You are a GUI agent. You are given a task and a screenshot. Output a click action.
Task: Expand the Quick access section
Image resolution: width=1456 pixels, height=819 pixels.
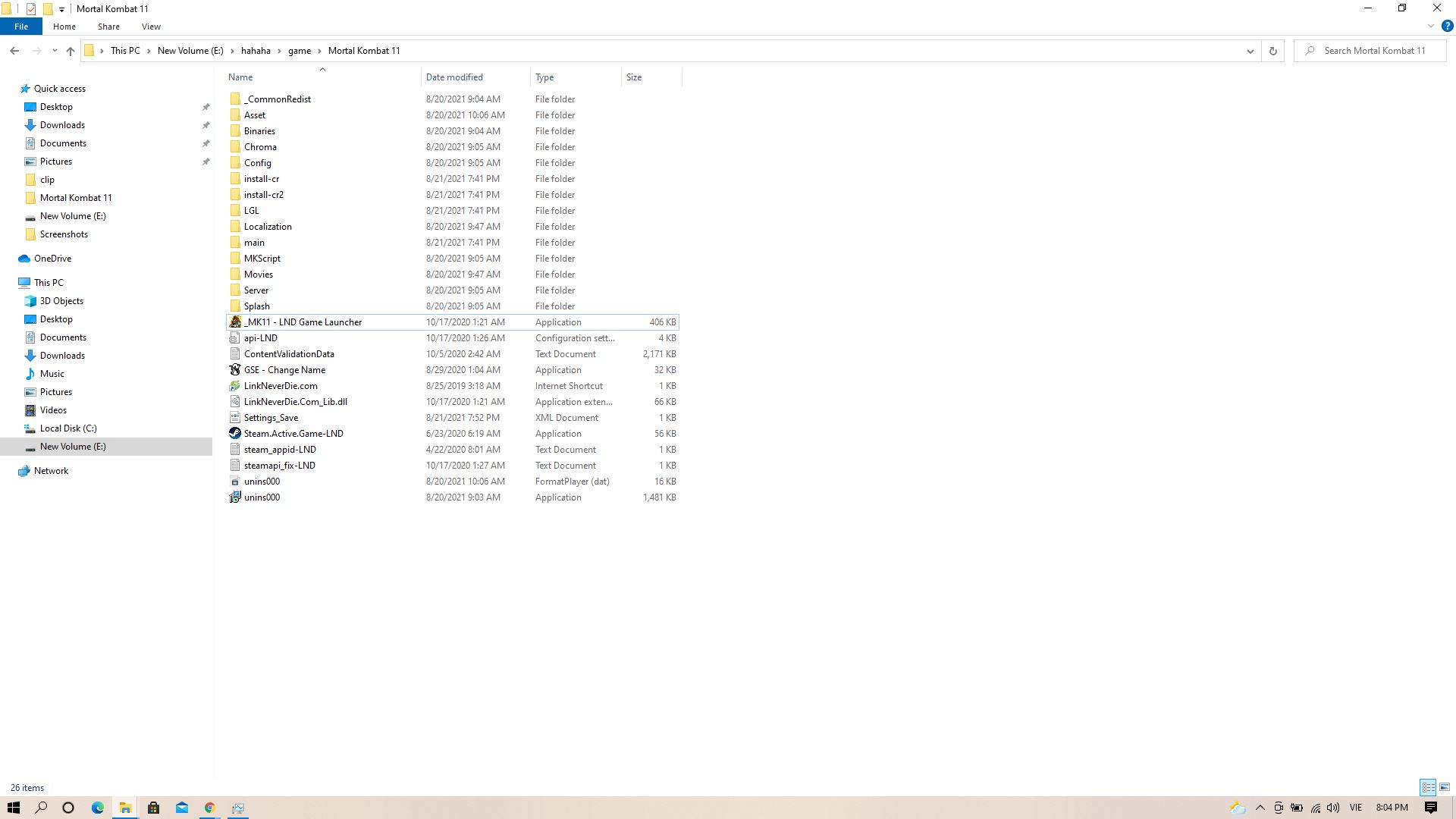pos(11,88)
